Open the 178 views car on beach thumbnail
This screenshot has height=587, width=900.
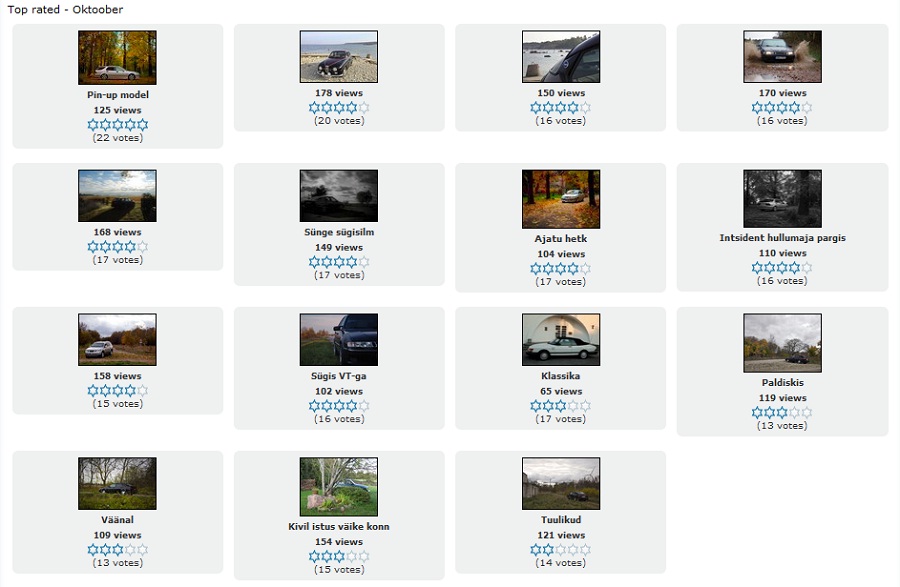[x=339, y=56]
